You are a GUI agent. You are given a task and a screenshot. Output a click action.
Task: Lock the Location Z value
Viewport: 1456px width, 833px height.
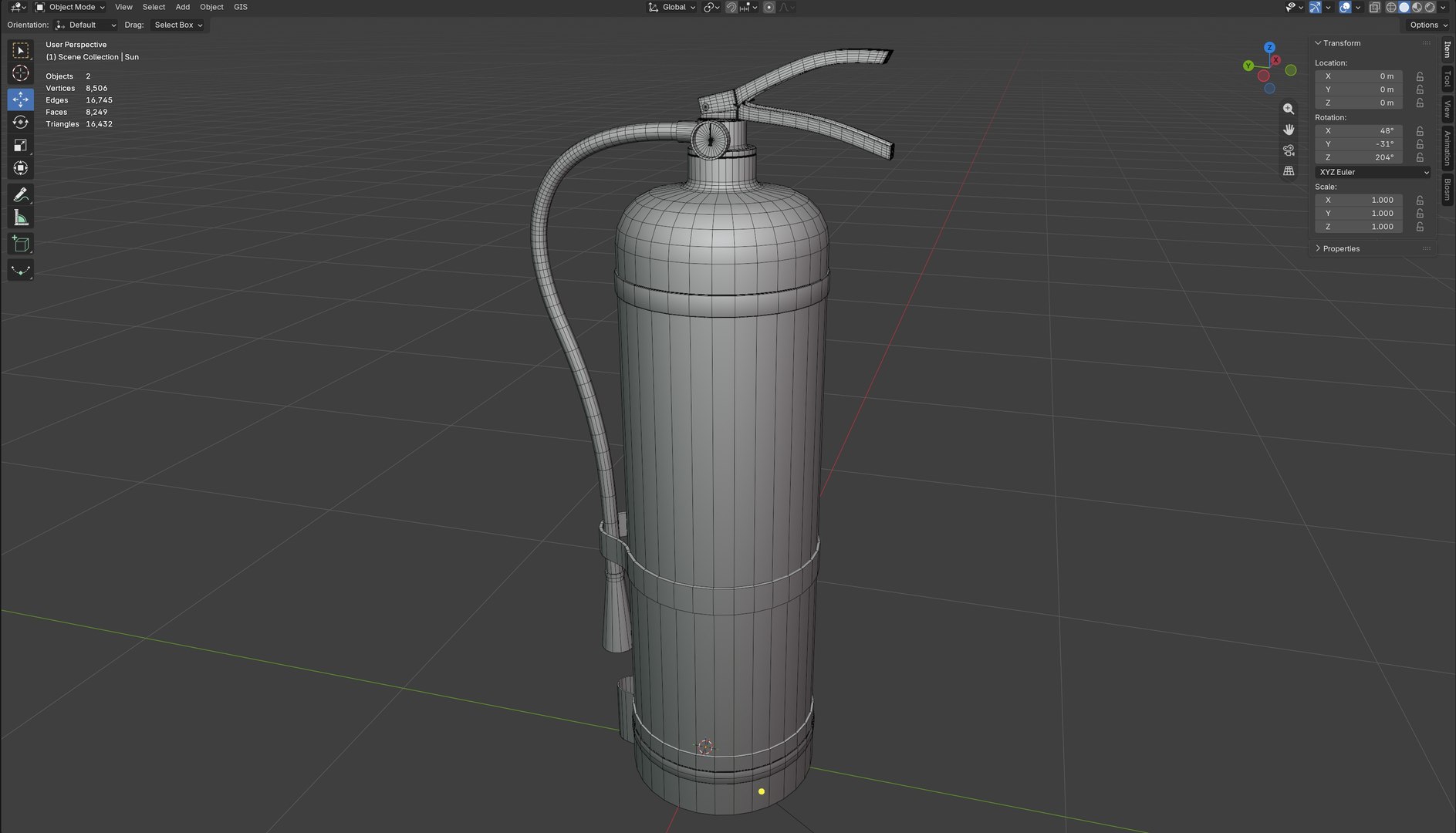point(1420,103)
